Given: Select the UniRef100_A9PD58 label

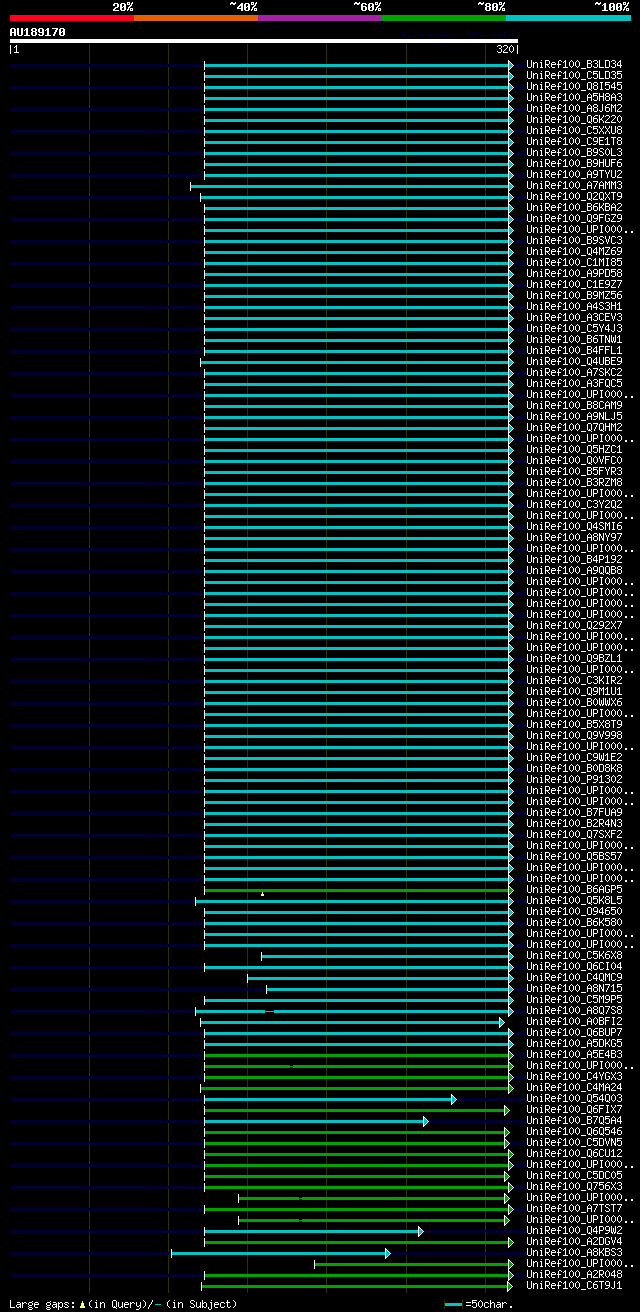Looking at the screenshot, I should click(574, 274).
